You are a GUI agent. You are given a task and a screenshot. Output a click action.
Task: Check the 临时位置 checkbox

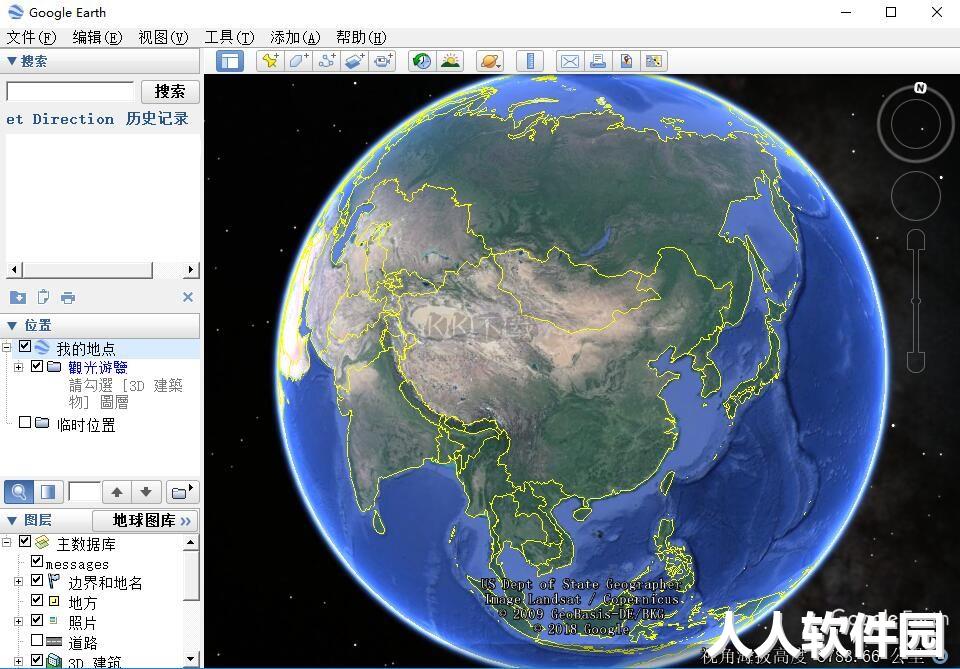point(25,422)
